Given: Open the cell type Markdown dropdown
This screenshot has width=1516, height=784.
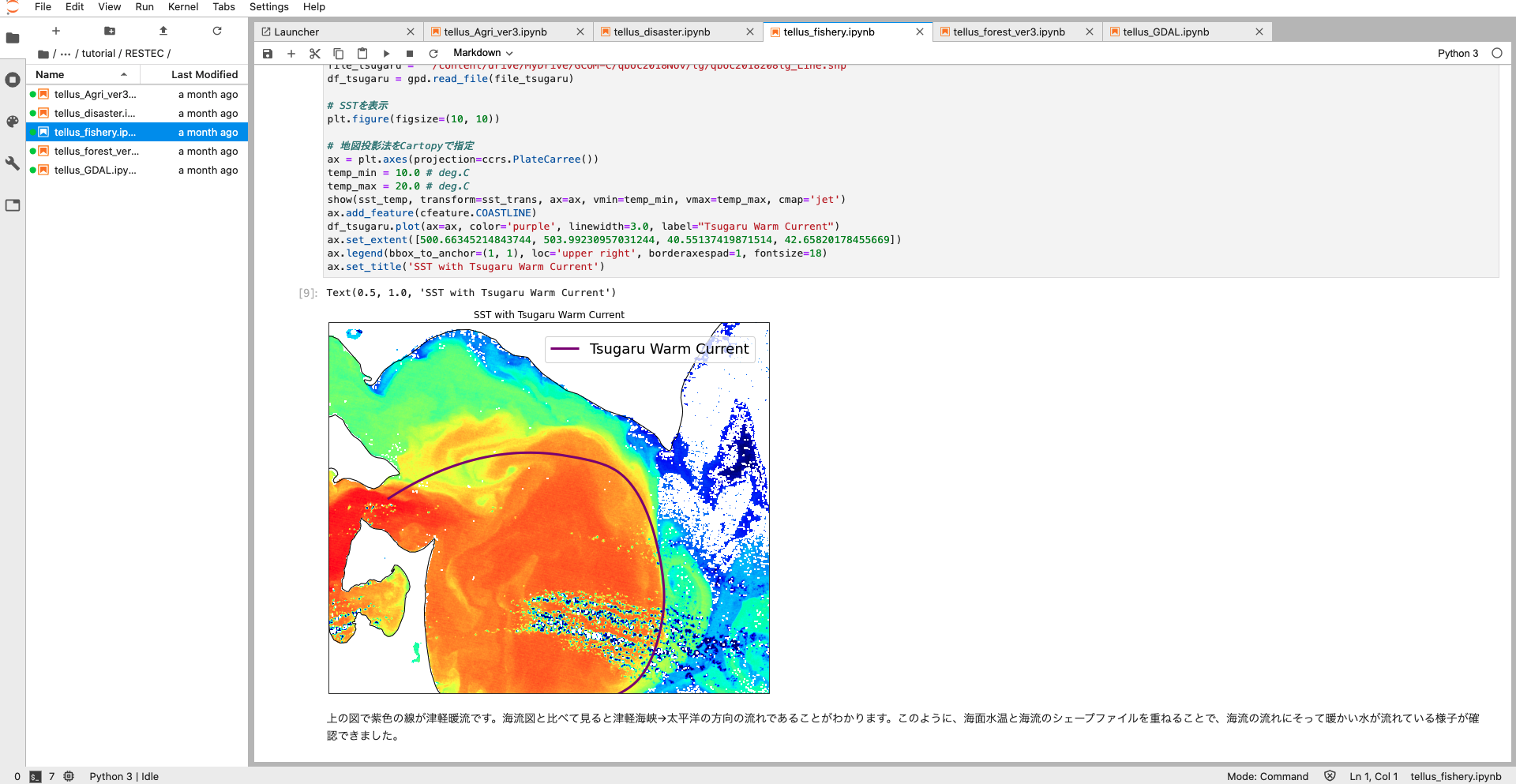Looking at the screenshot, I should point(482,53).
